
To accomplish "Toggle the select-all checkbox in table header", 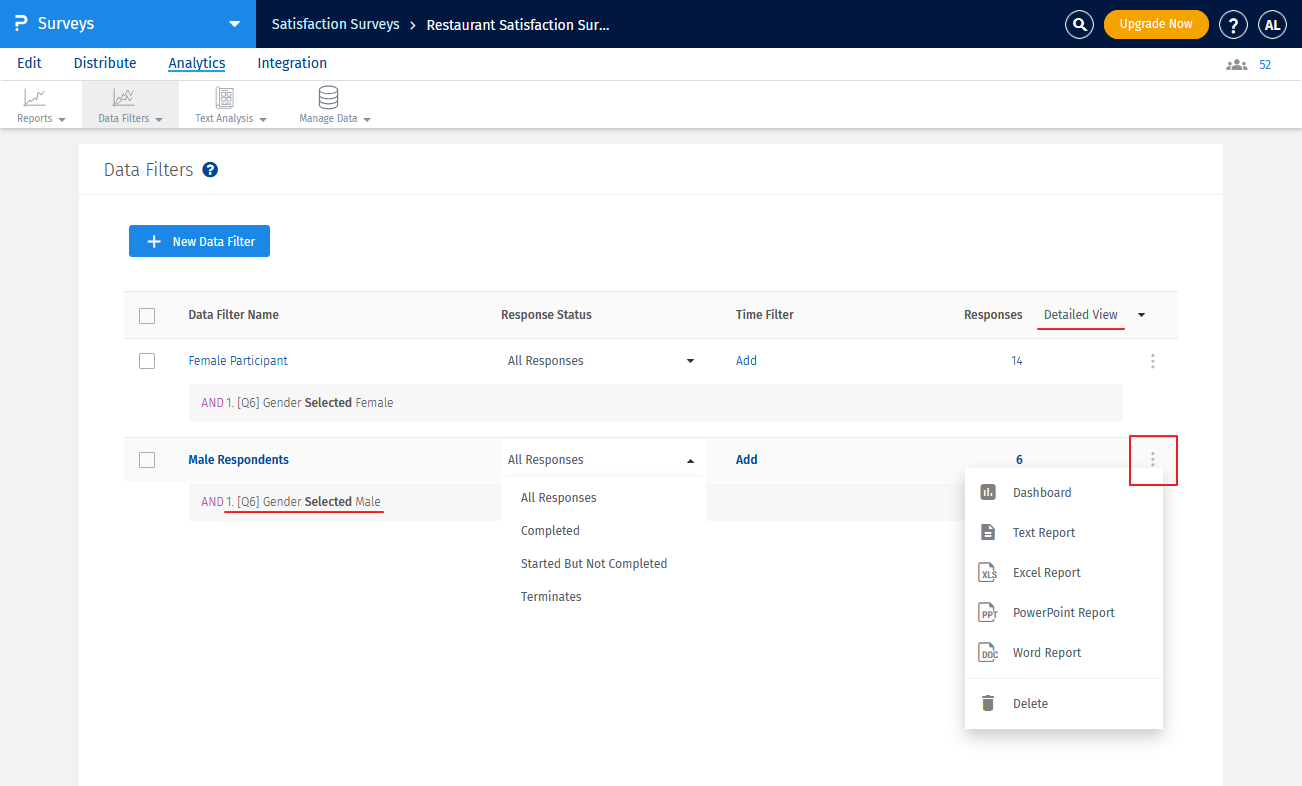I will point(147,316).
